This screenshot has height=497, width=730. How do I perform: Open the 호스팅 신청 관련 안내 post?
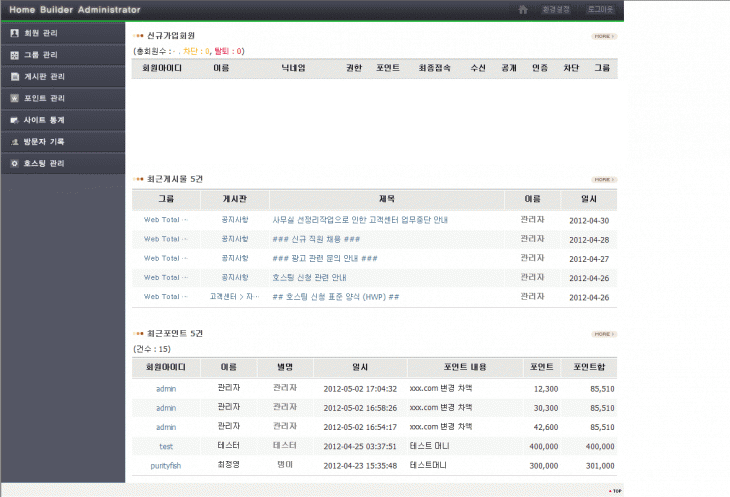pyautogui.click(x=309, y=277)
